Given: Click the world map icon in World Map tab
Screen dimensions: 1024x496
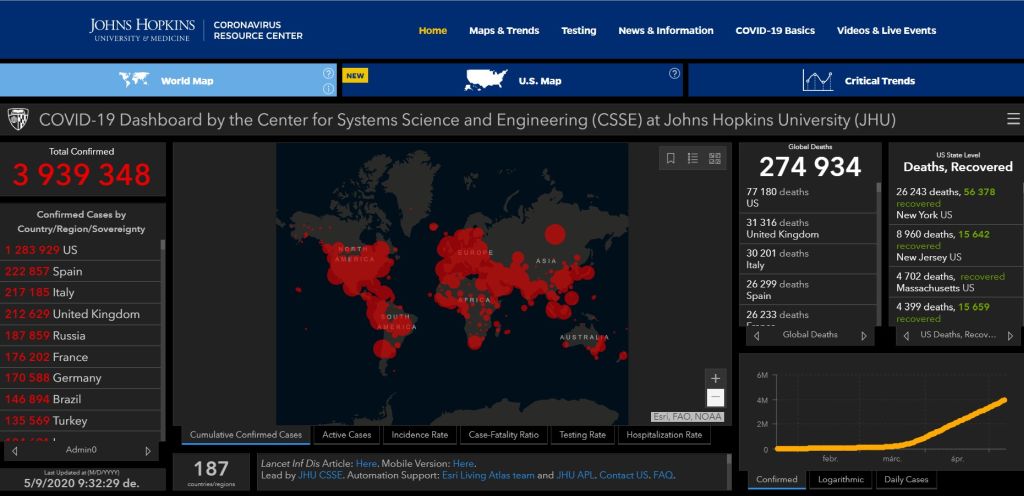Looking at the screenshot, I should tap(134, 80).
